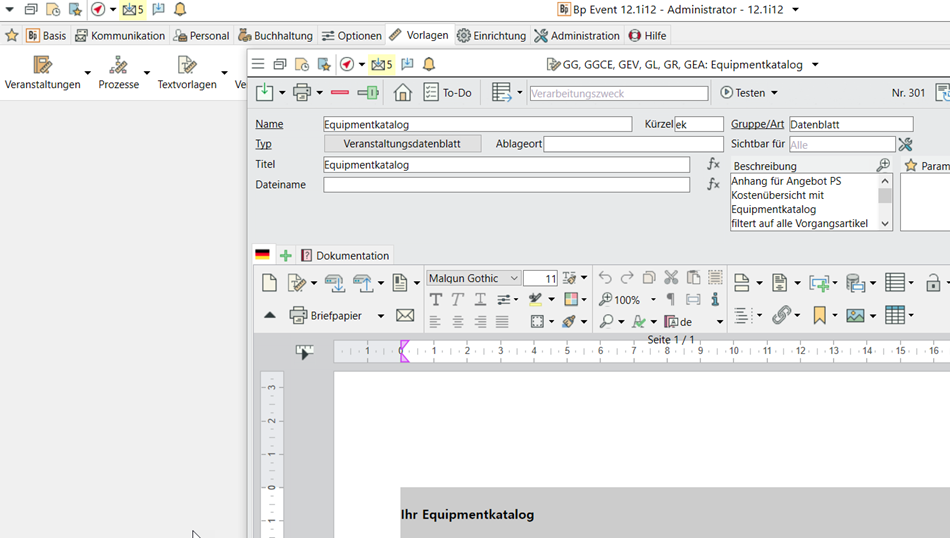The height and width of the screenshot is (538, 950).
Task: Open the Malgun Gothic font dropdown
Action: (x=514, y=278)
